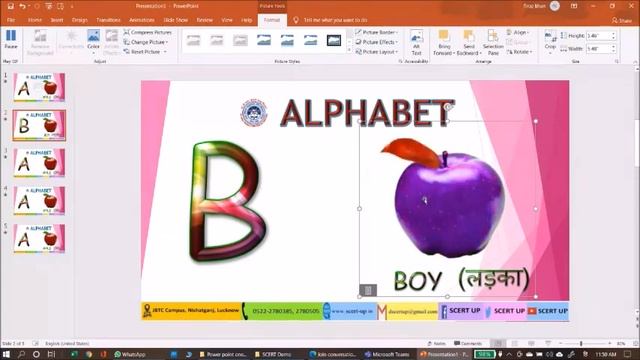This screenshot has height=360, width=640.
Task: Click the Alt Text icon
Action: pos(416,42)
